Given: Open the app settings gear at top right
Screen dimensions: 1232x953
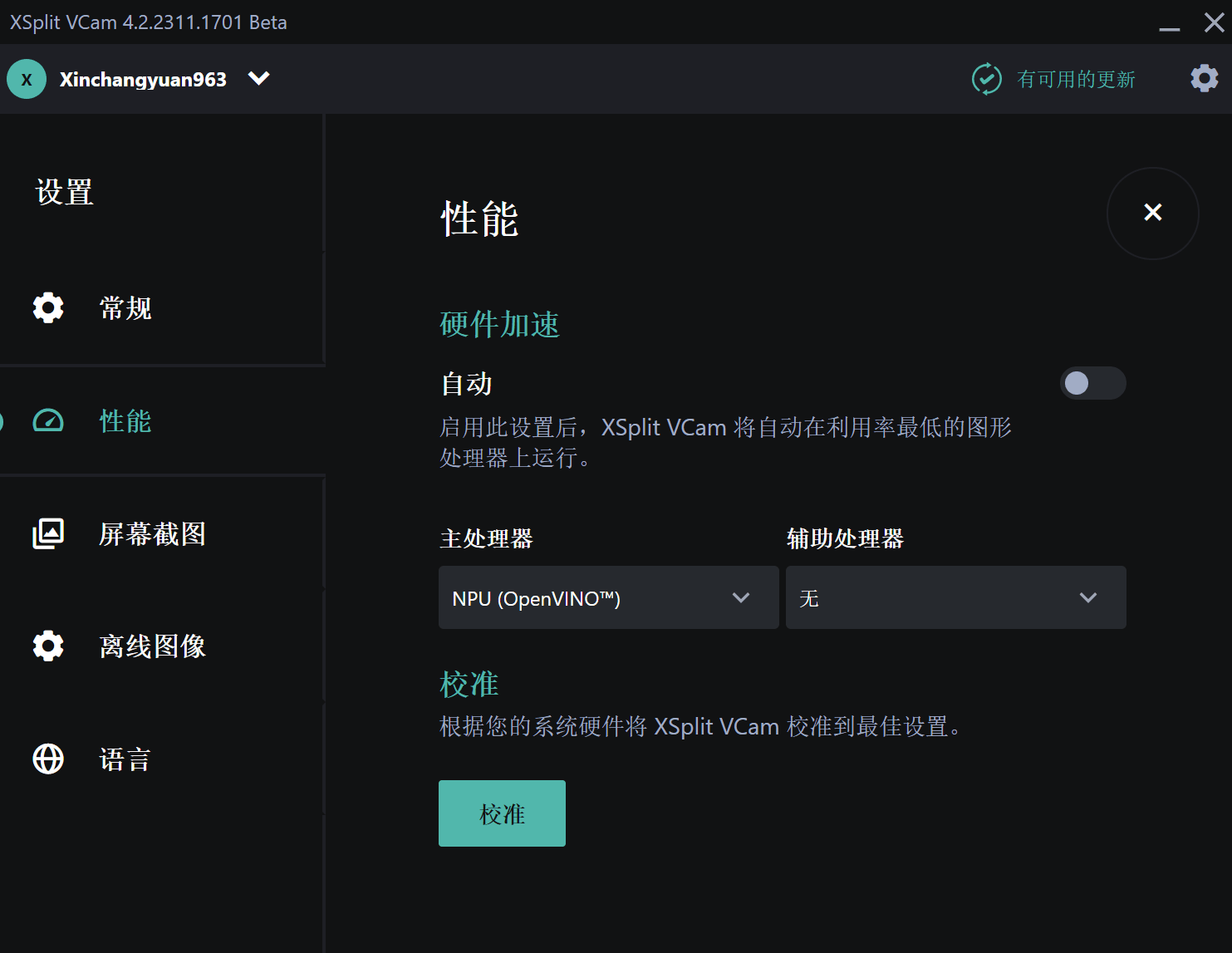Looking at the screenshot, I should click(1204, 78).
